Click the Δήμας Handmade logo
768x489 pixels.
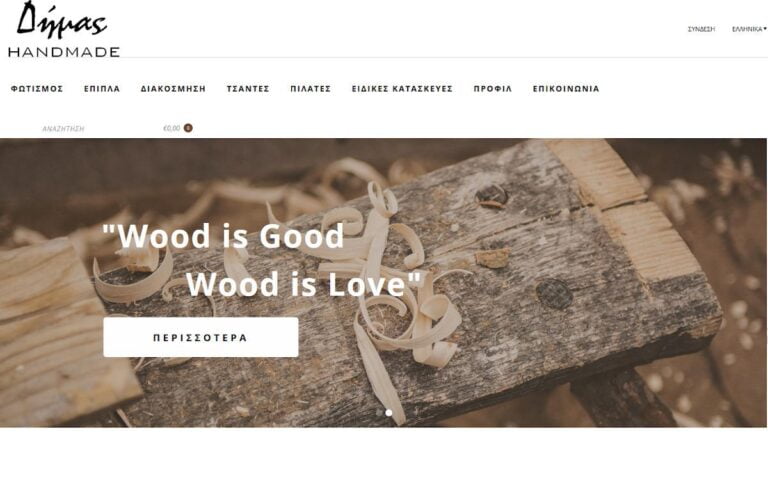64,29
